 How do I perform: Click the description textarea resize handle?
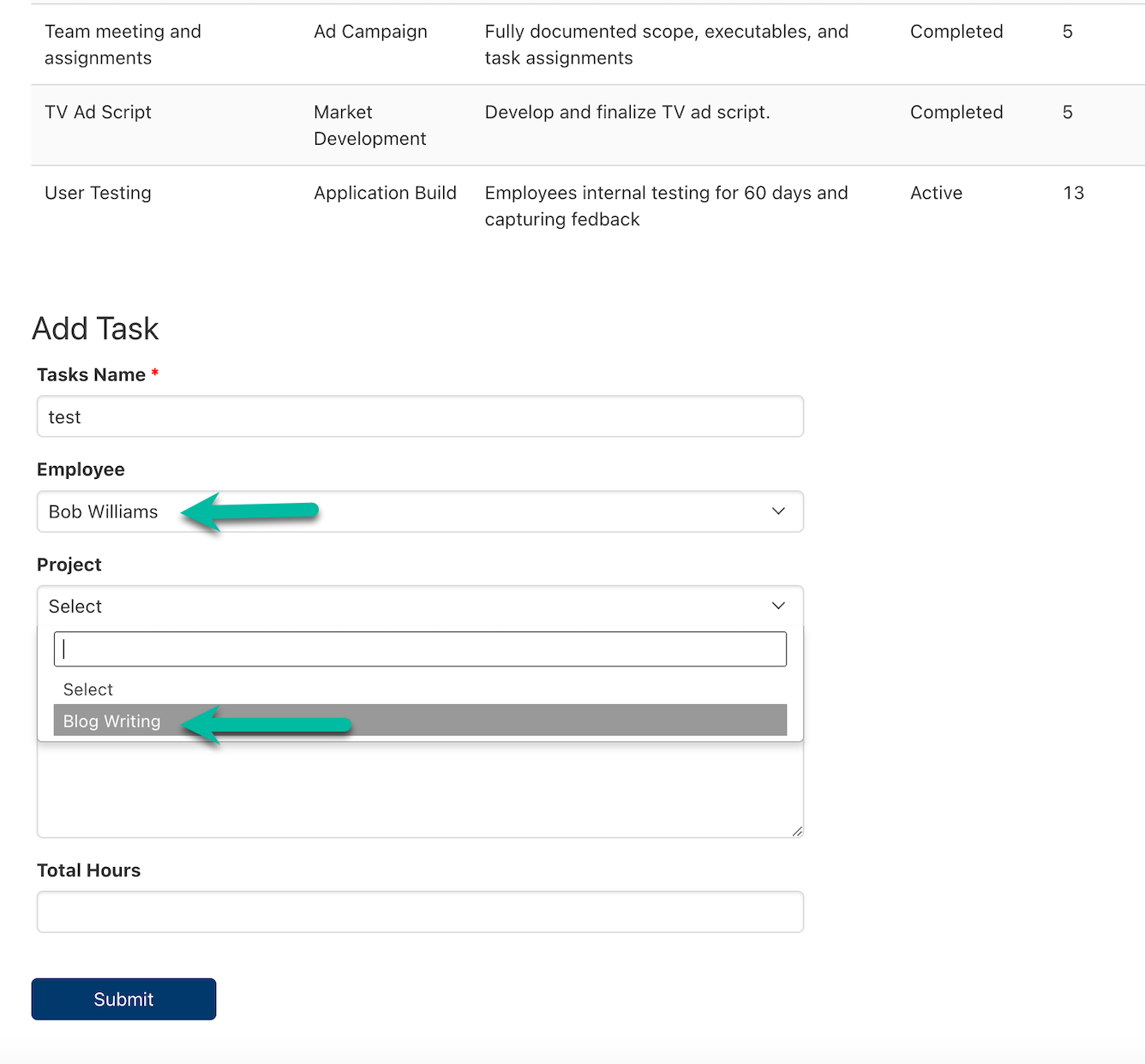[797, 831]
